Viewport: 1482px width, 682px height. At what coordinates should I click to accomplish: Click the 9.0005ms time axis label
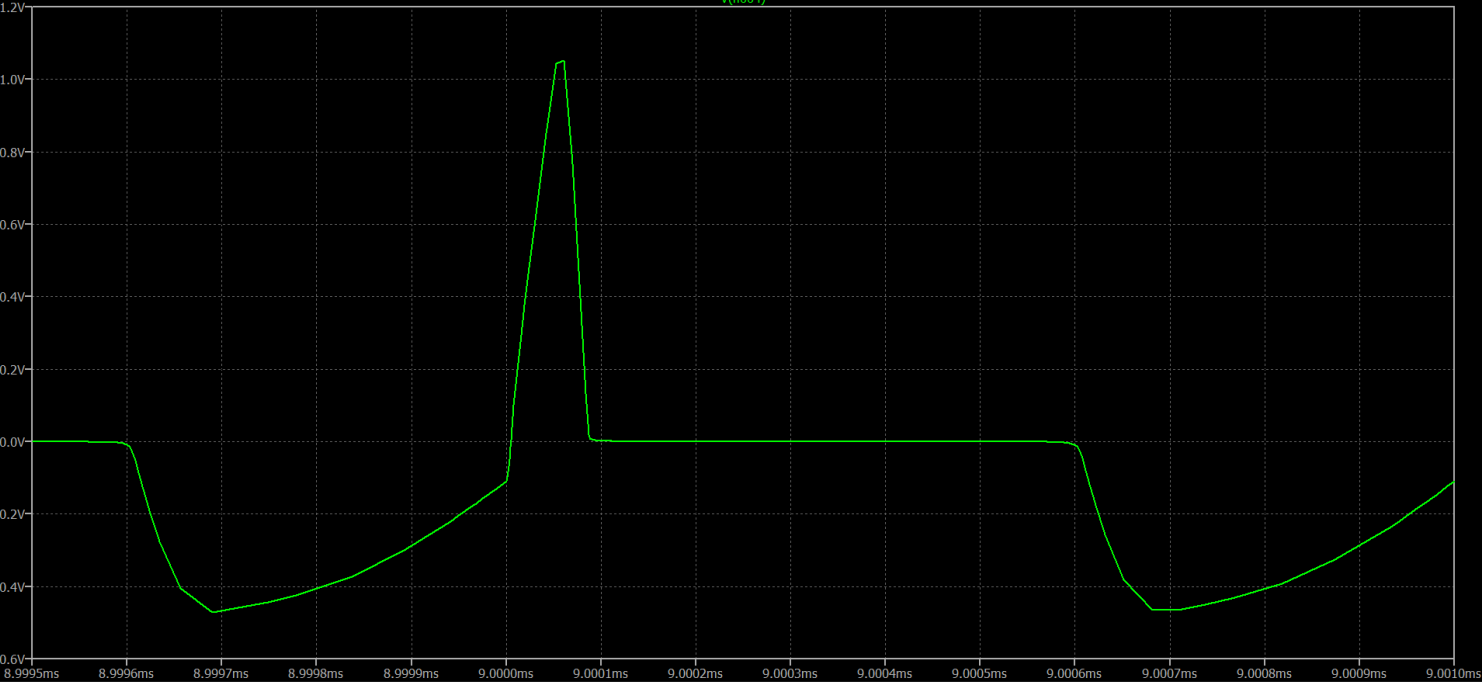click(980, 674)
